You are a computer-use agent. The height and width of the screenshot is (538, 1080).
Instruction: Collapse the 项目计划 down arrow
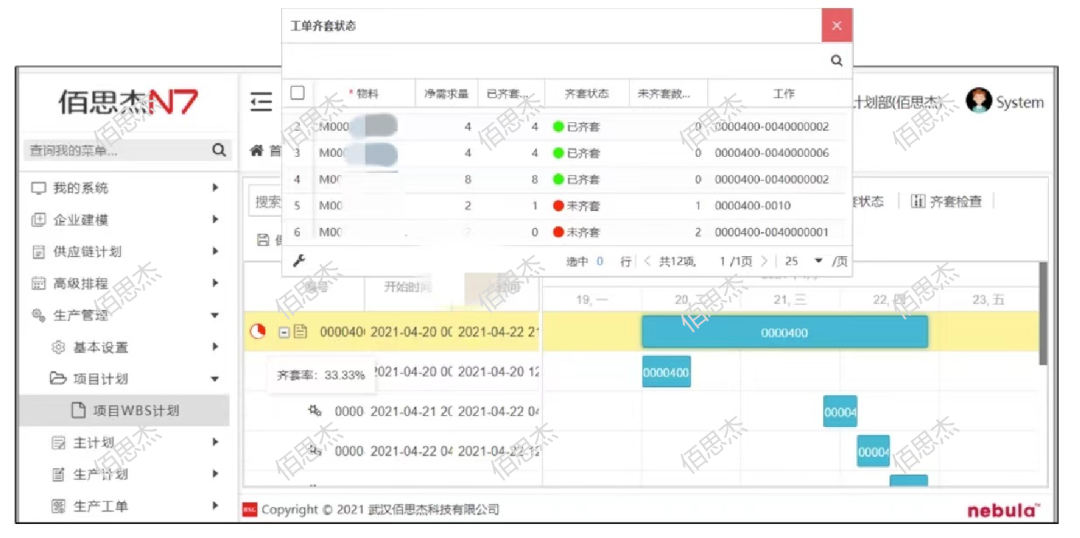click(x=214, y=379)
